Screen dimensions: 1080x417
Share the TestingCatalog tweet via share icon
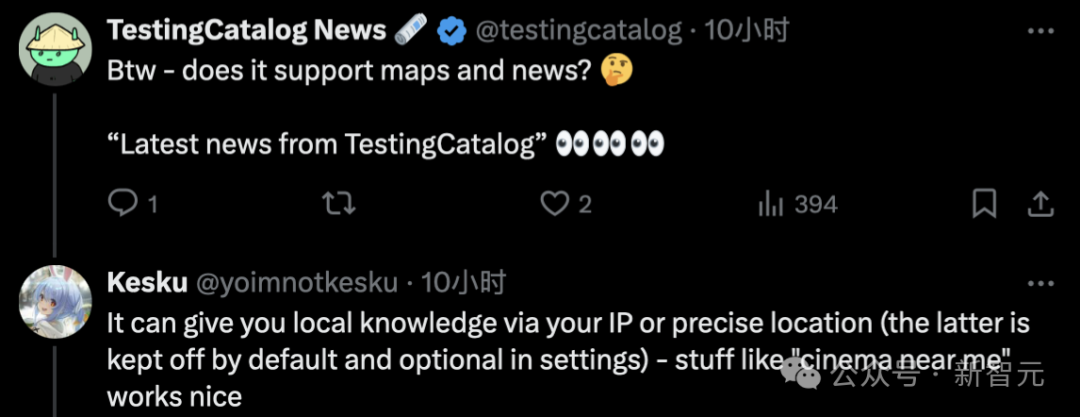(1041, 204)
